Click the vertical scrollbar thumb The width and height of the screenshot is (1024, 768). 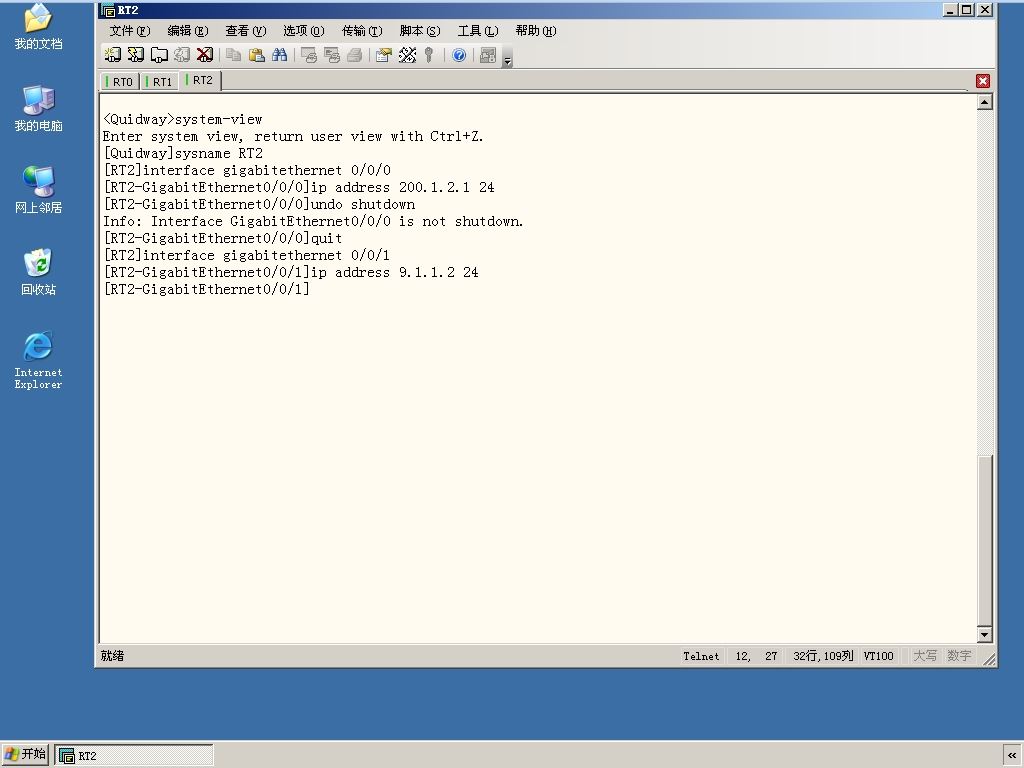click(985, 539)
